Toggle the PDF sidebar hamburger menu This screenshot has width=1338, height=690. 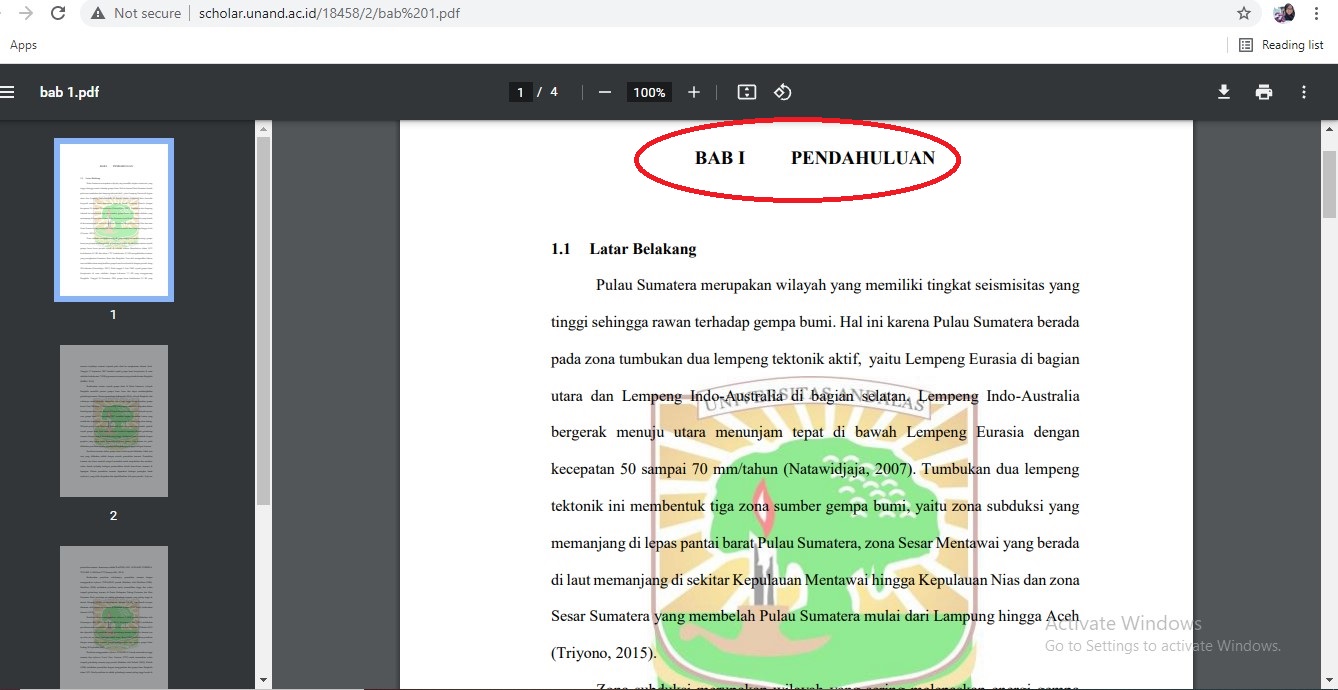(8, 92)
